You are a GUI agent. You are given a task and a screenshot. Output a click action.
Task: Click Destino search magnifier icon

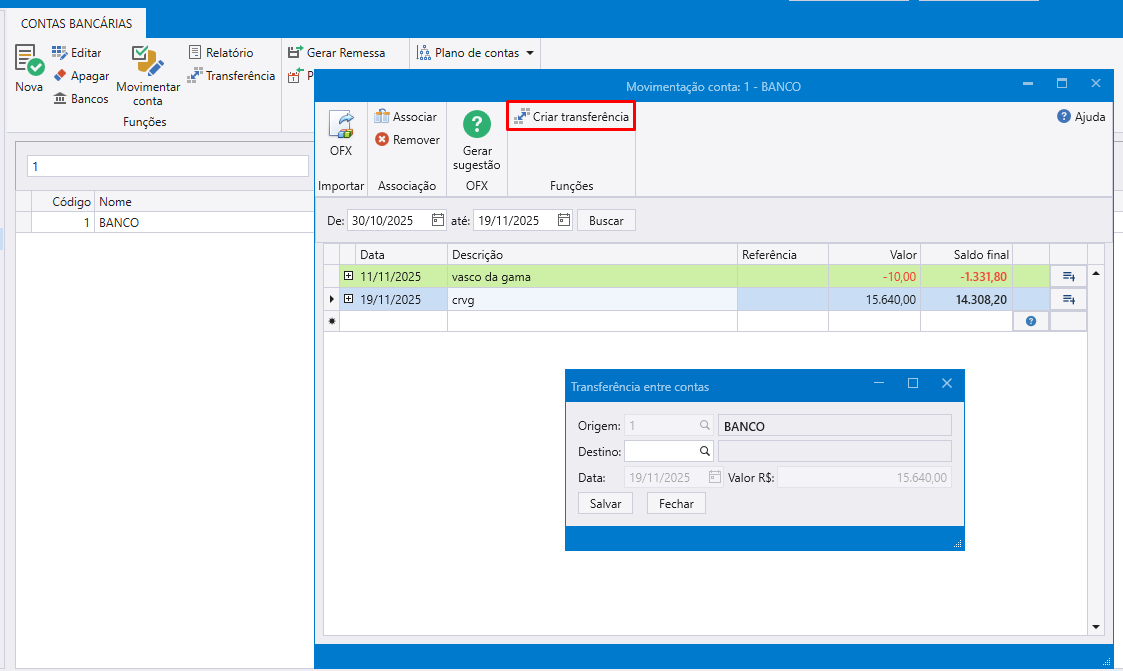[x=705, y=451]
